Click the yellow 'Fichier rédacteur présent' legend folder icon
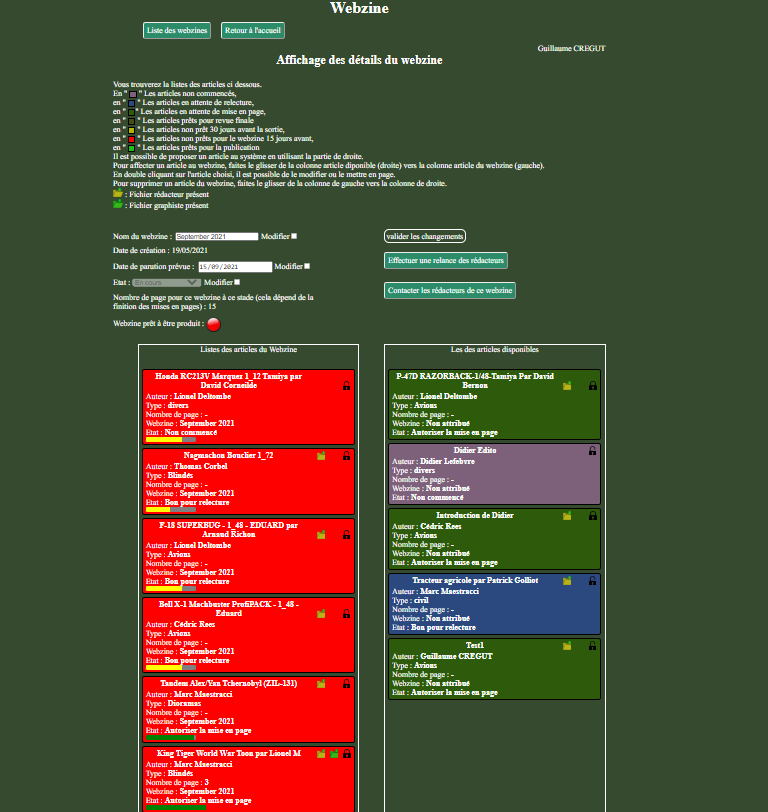 pos(118,193)
